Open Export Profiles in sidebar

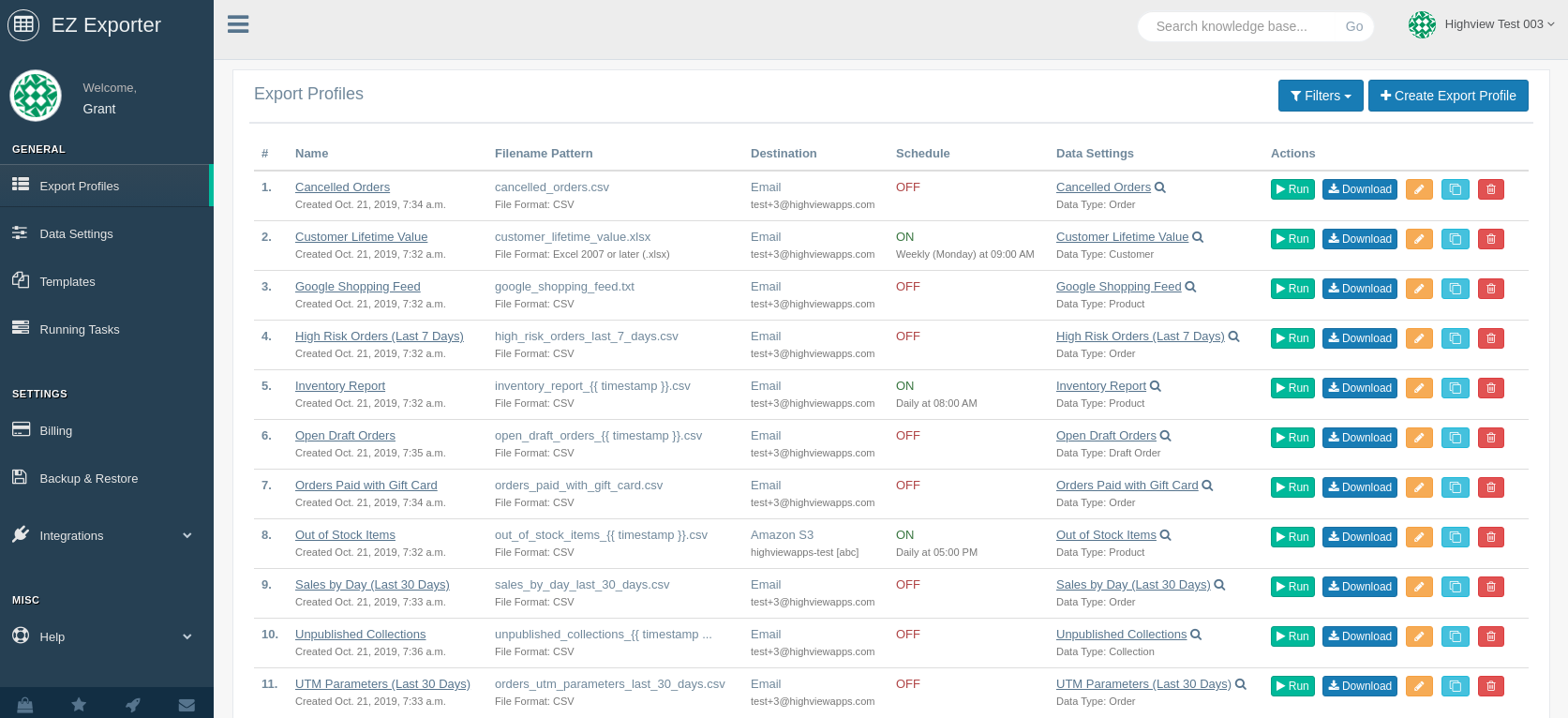pos(107,186)
